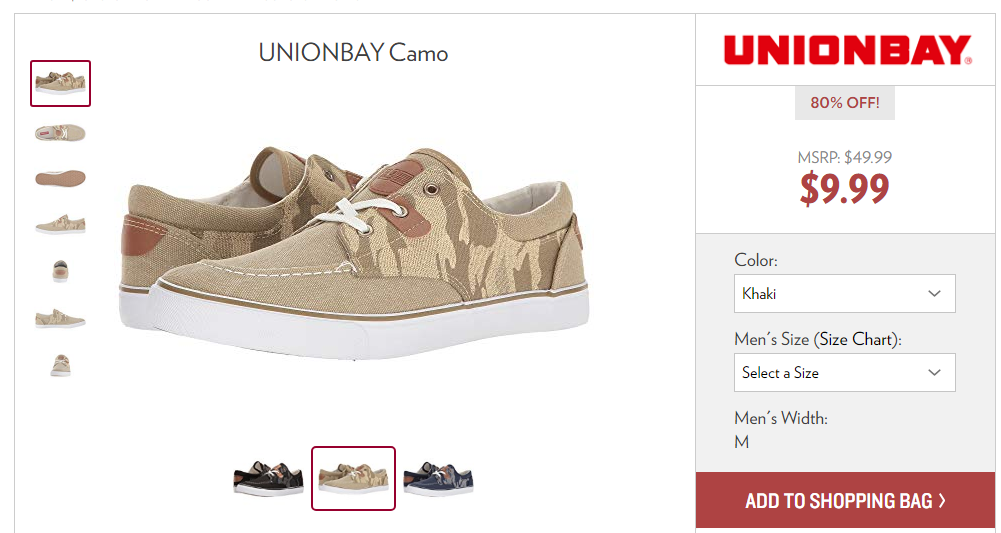The height and width of the screenshot is (533, 1001).
Task: Show the front toe view thumbnail
Action: [x=60, y=364]
